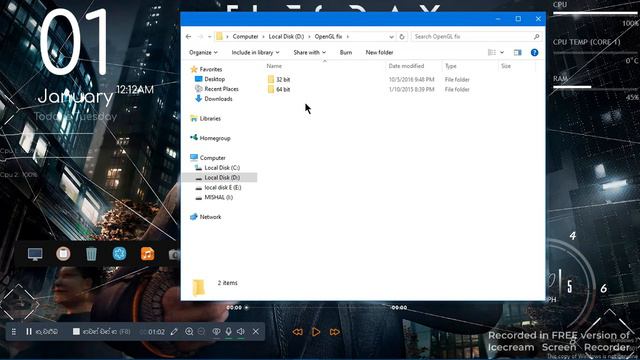Click the blue circular icon in the dock
The height and width of the screenshot is (360, 640).
point(119,254)
